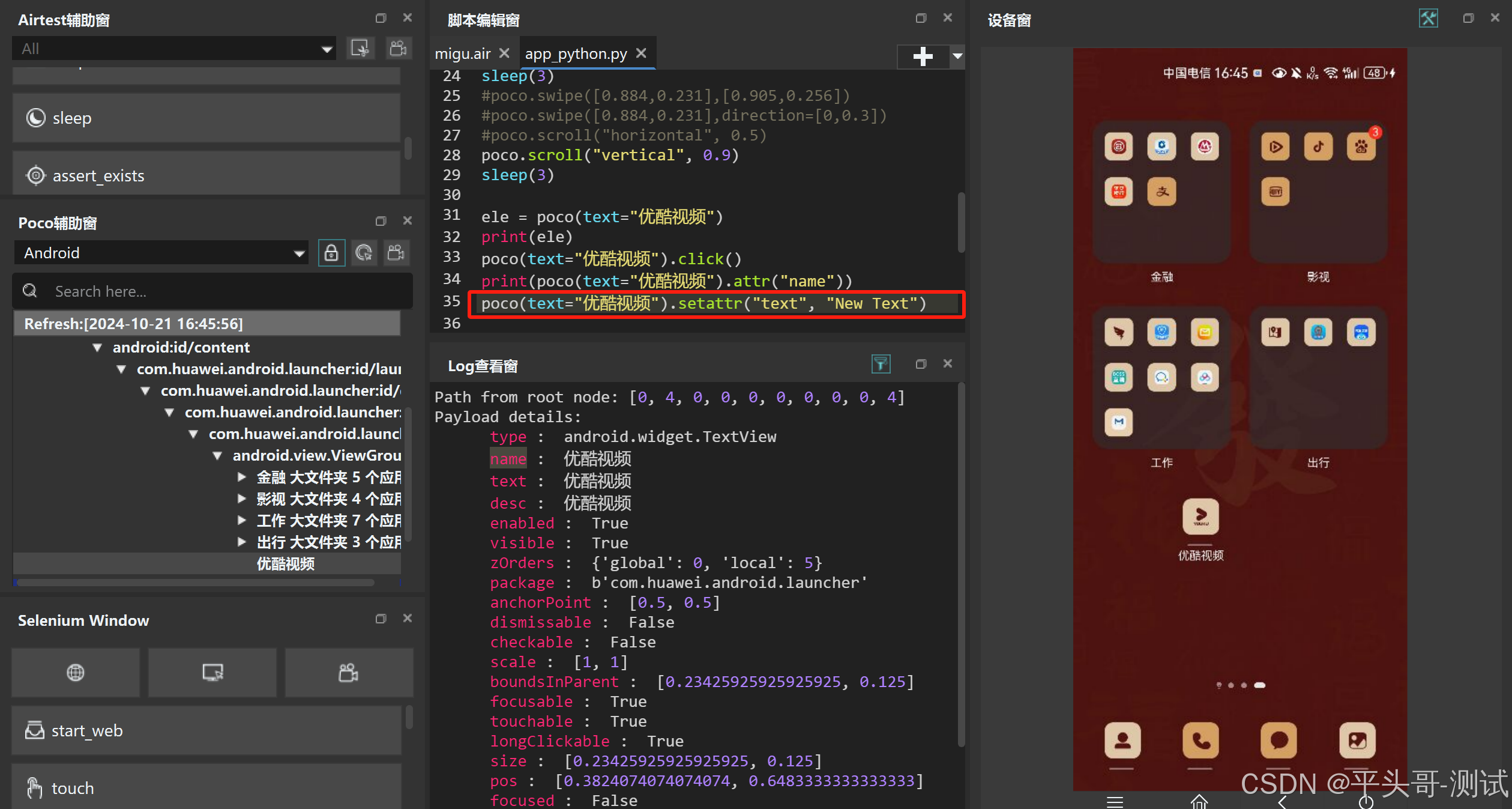Select the app_python.py tab

575,54
